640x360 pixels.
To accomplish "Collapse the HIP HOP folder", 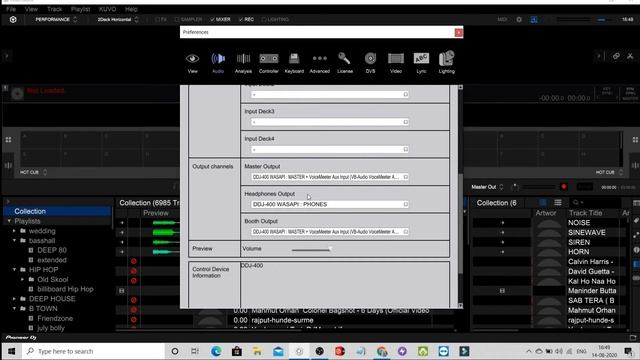I will (14, 269).
